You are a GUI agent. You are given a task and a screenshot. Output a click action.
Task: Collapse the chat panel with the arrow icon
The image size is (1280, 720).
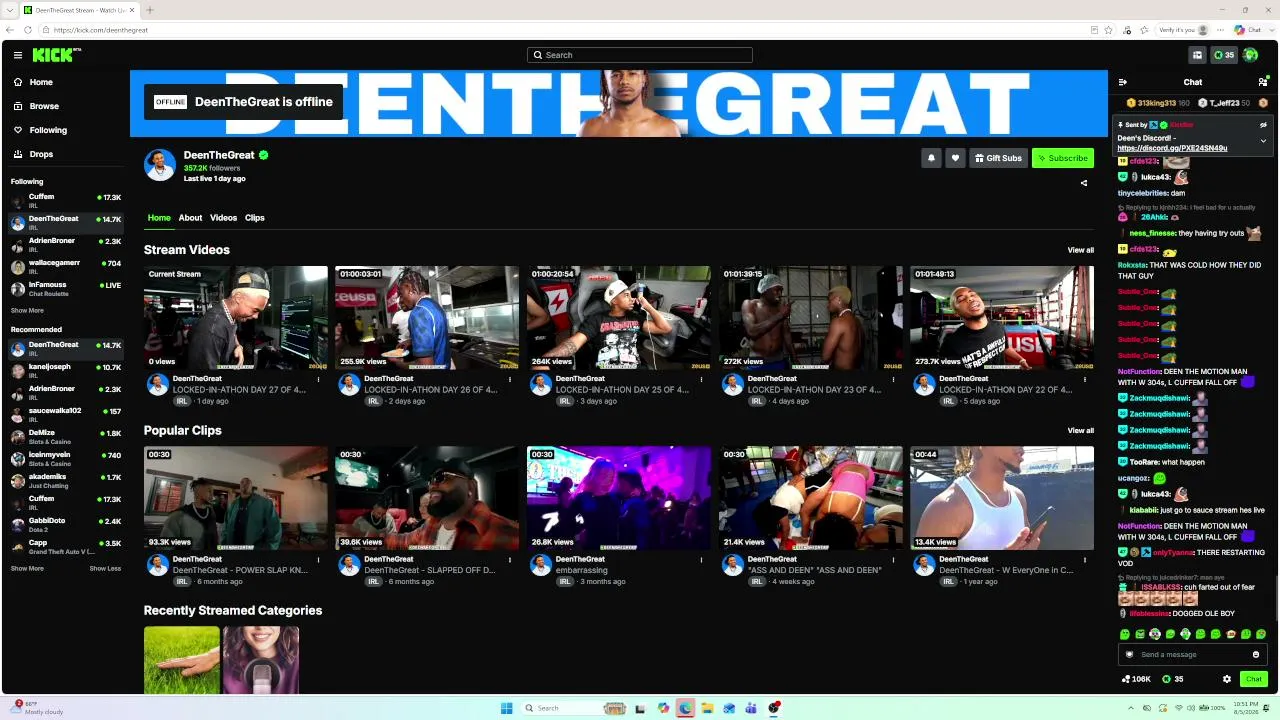pyautogui.click(x=1123, y=82)
